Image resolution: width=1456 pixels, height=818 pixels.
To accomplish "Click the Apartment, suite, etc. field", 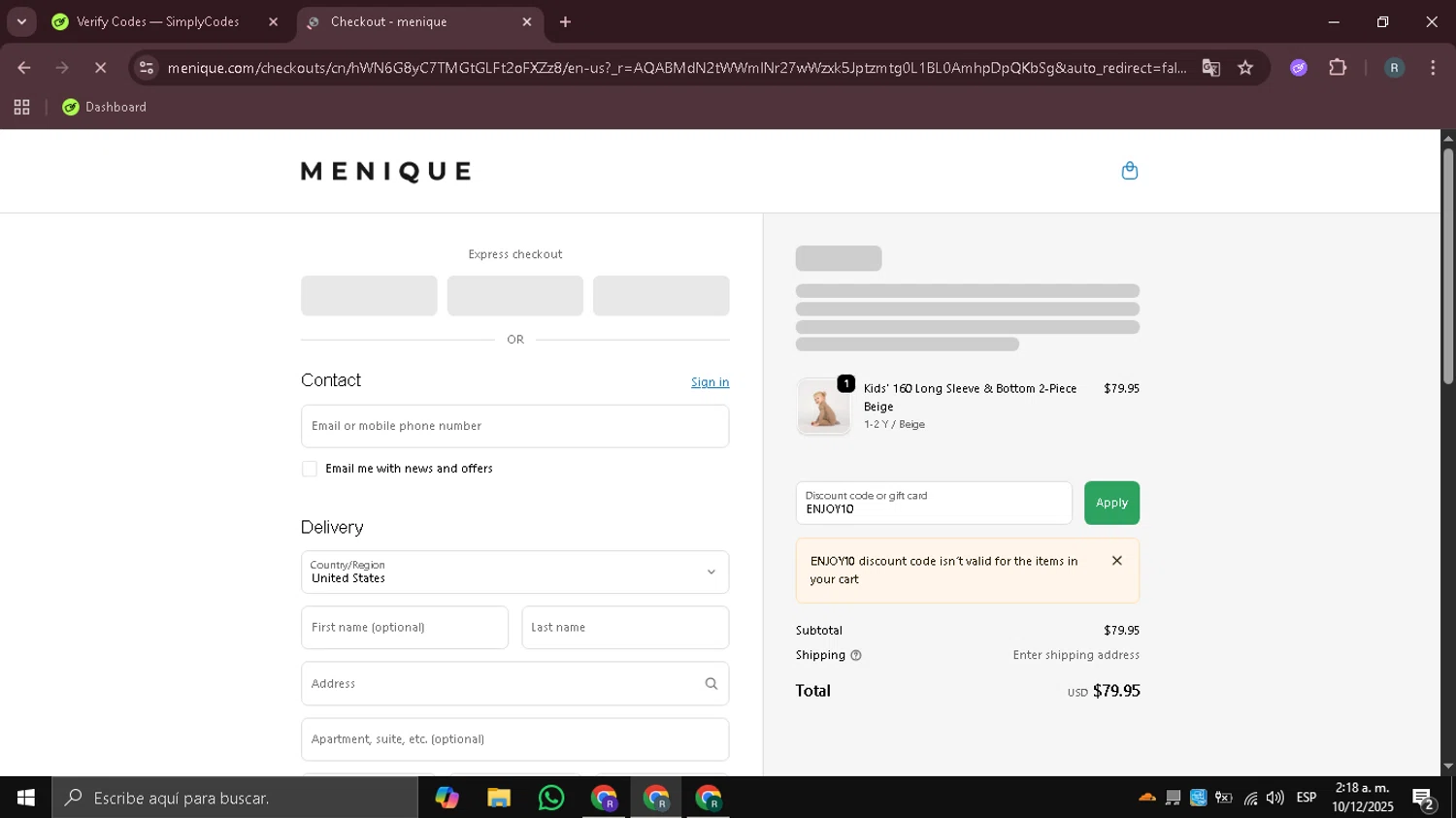I will [514, 739].
